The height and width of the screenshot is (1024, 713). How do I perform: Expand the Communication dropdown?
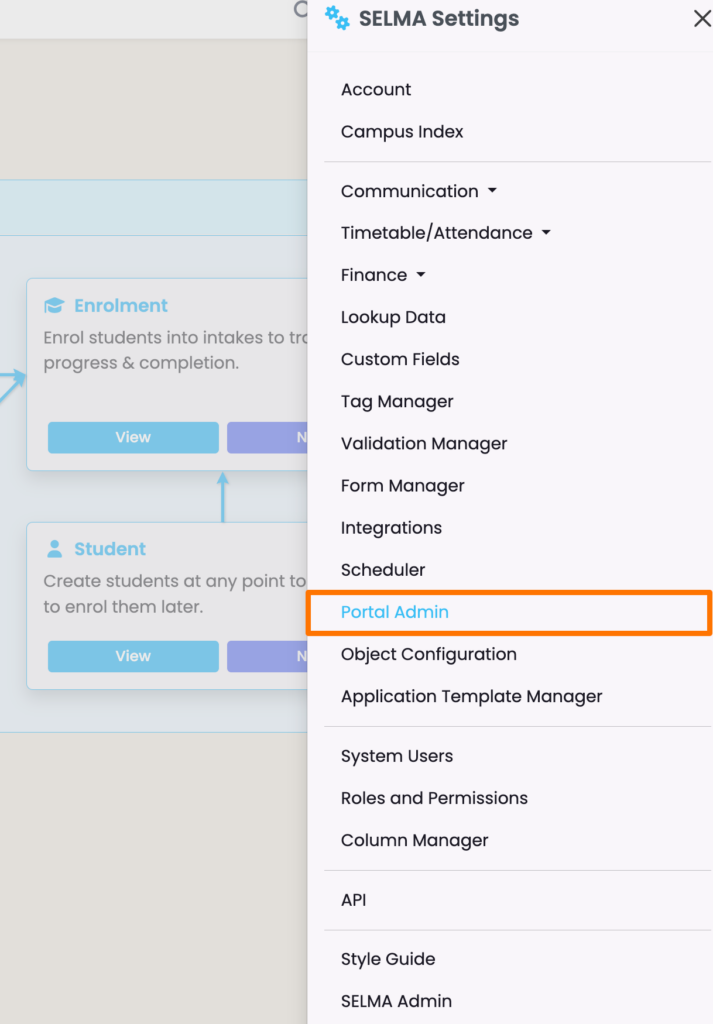coord(419,191)
